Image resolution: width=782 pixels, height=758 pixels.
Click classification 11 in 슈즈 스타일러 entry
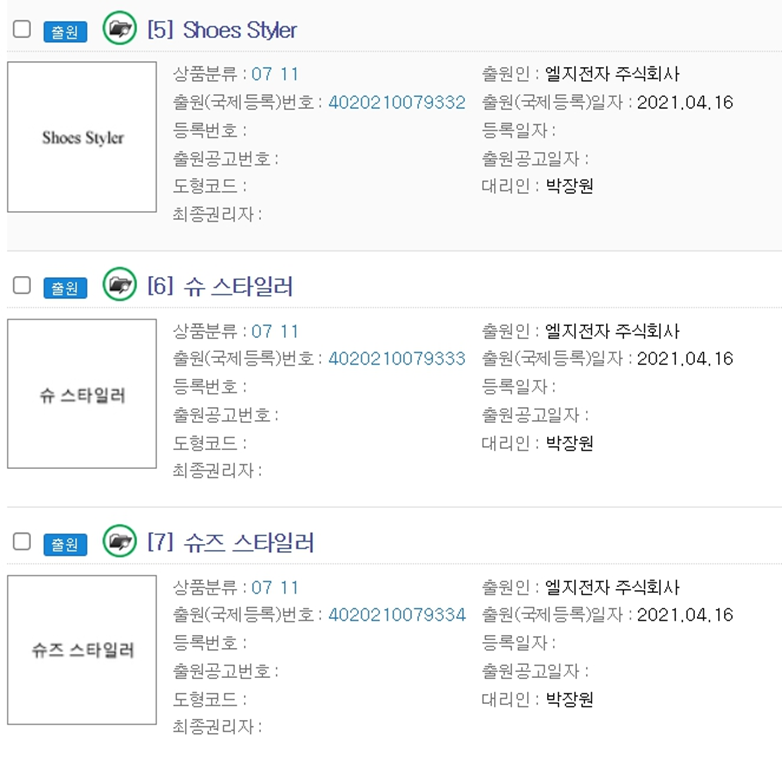(x=289, y=587)
